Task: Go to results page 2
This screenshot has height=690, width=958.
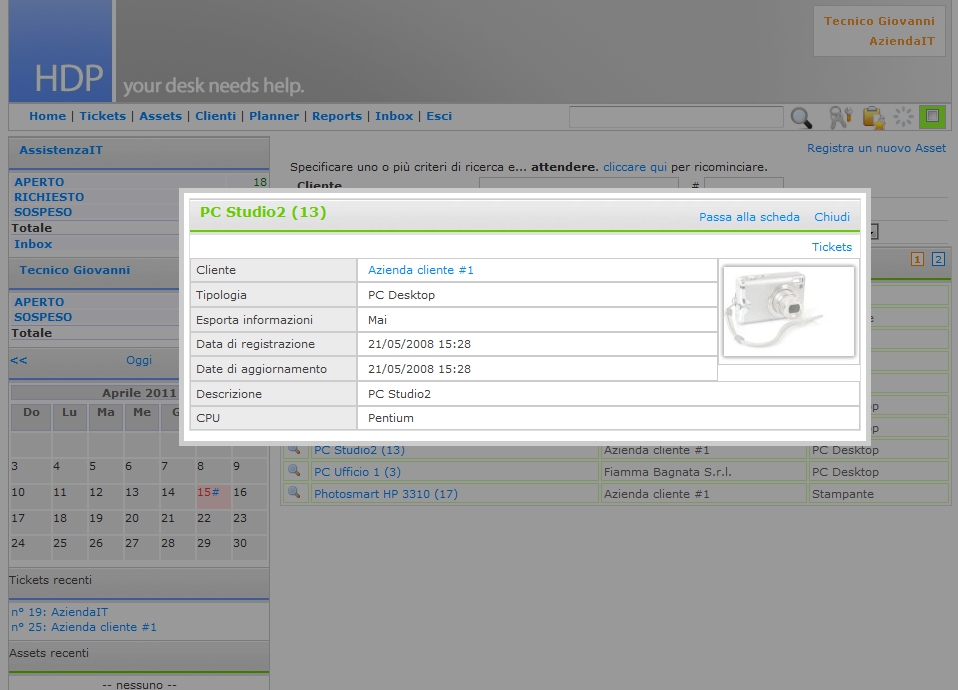Action: pyautogui.click(x=938, y=260)
